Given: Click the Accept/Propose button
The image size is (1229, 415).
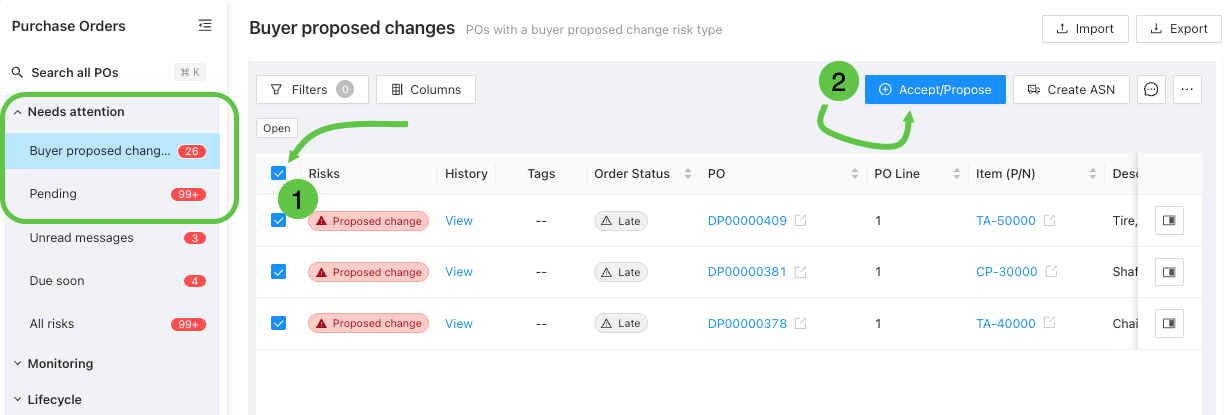Looking at the screenshot, I should tap(935, 89).
